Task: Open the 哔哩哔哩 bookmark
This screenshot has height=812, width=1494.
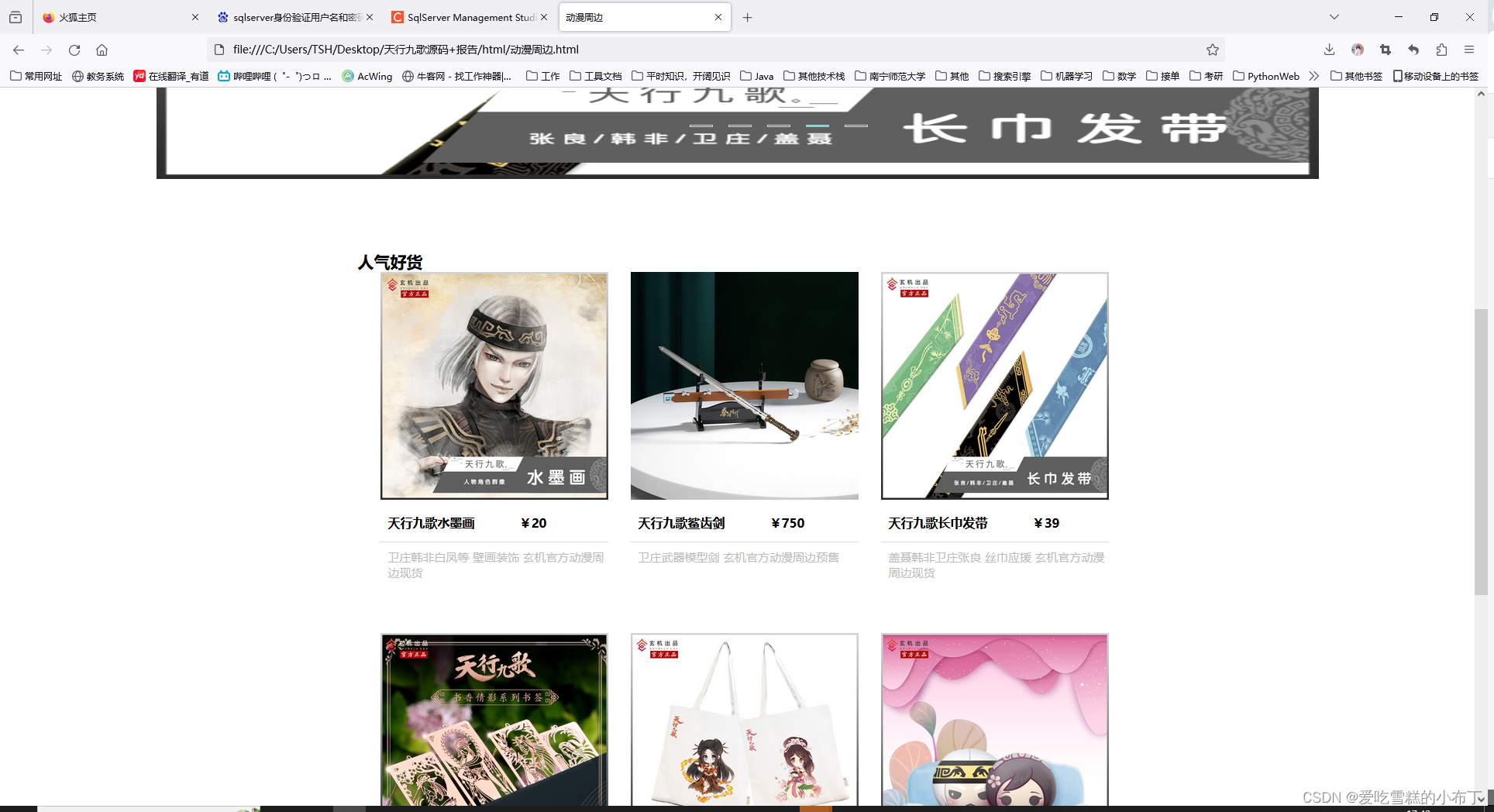Action: (x=275, y=76)
